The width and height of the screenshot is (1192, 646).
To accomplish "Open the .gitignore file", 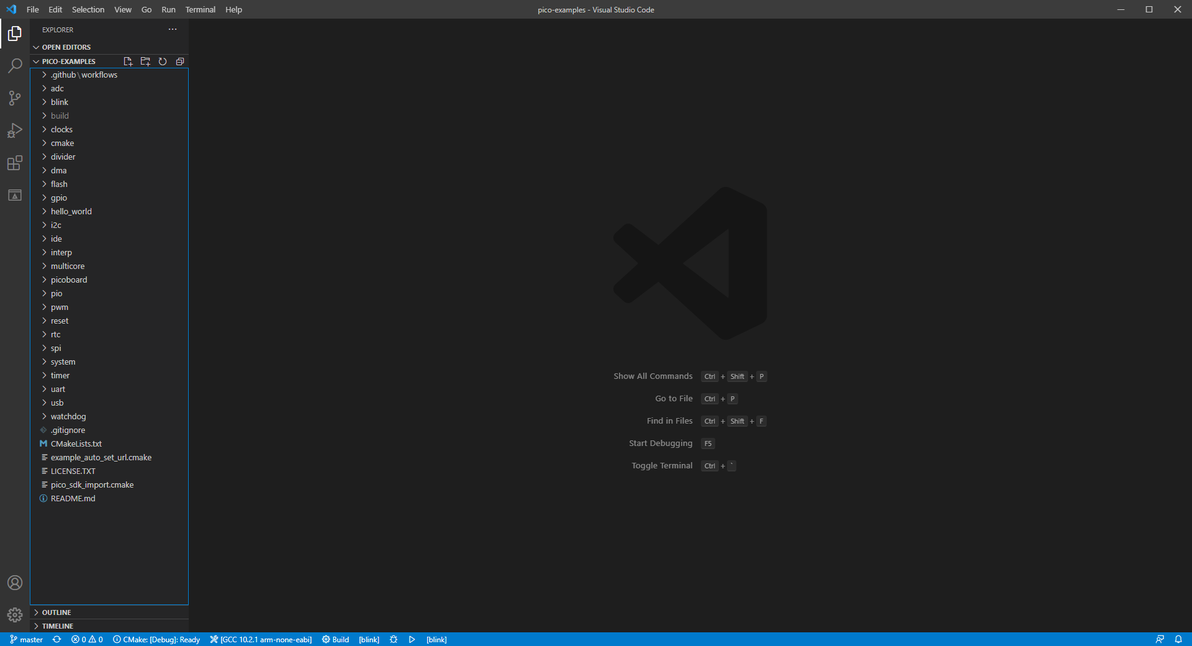I will [109, 431].
